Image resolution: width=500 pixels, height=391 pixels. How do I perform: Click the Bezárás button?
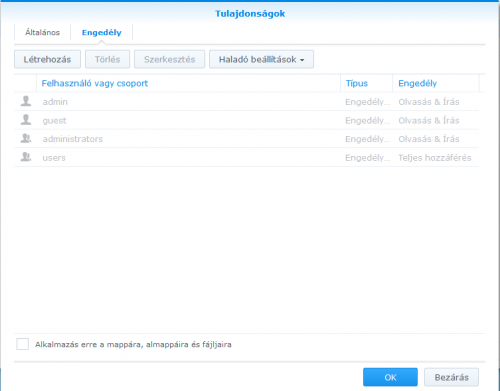[x=451, y=377]
